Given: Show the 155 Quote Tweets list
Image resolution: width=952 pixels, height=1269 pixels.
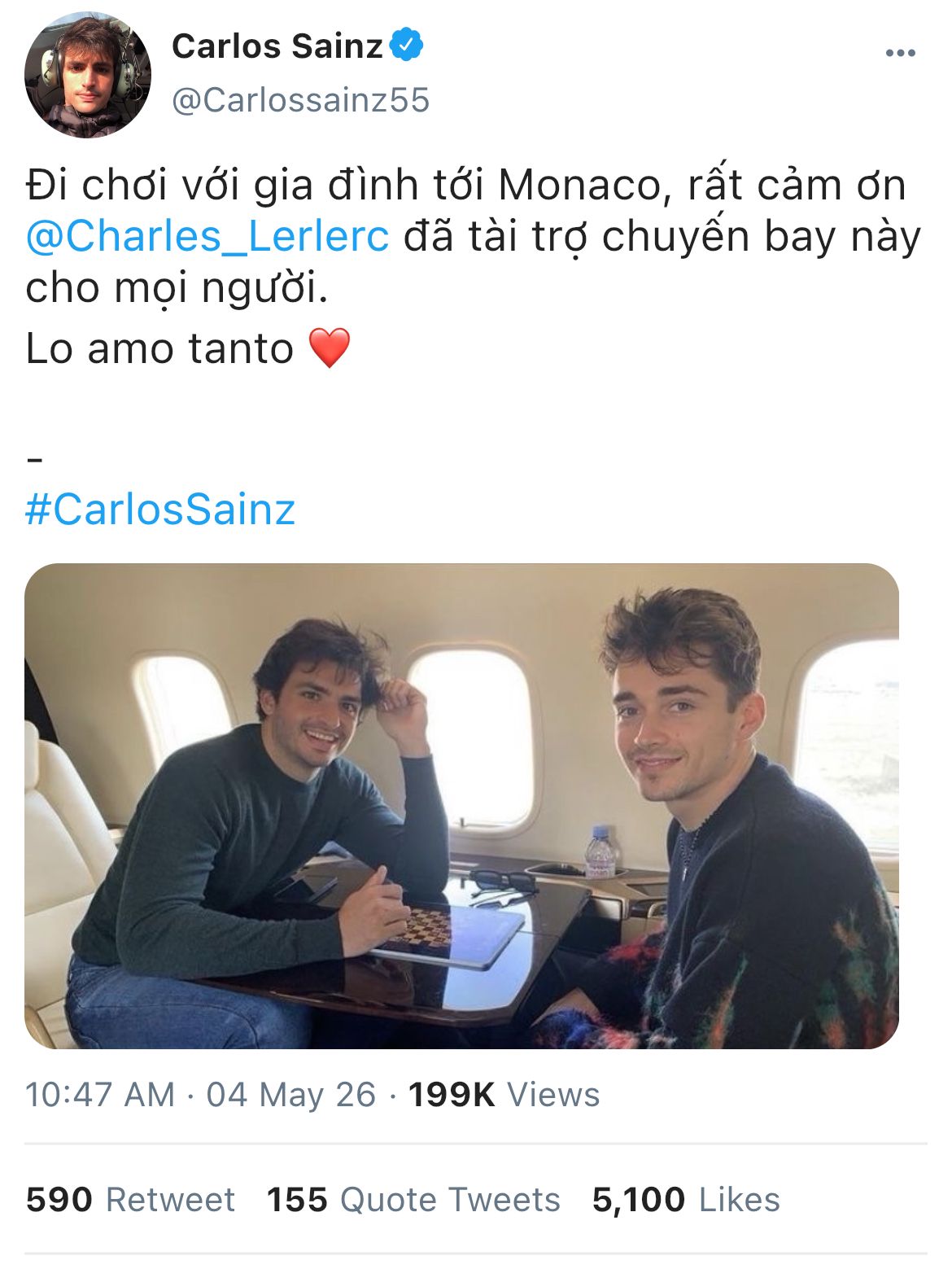Looking at the screenshot, I should (x=413, y=1200).
